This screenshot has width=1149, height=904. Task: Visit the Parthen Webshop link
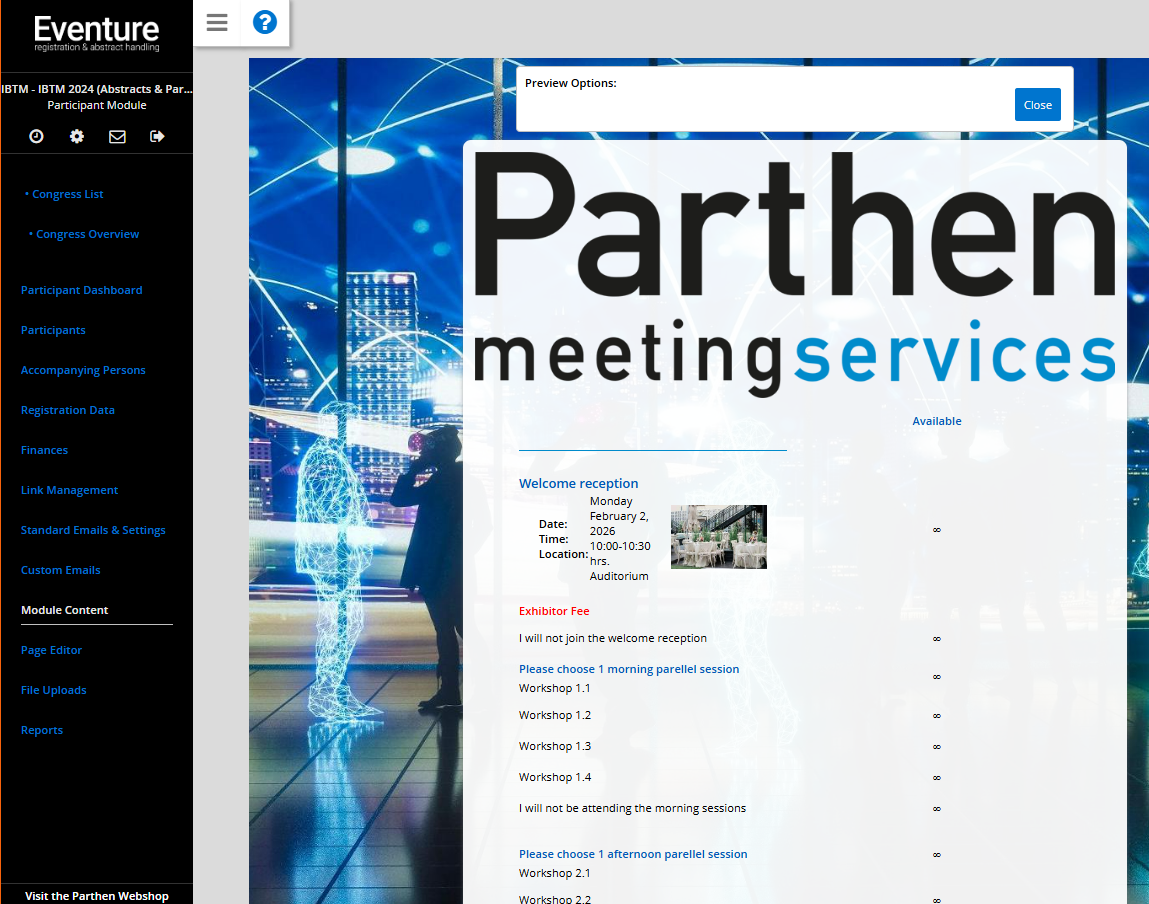(x=97, y=896)
